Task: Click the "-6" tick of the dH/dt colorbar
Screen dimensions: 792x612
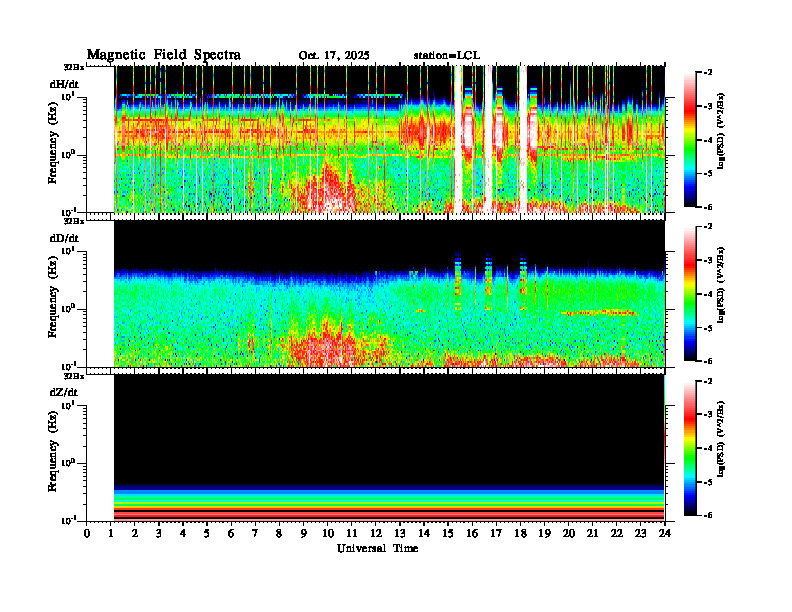Action: [x=708, y=207]
